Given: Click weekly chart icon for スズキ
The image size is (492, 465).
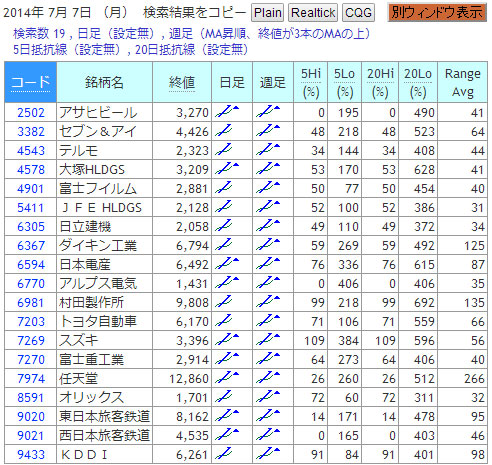Looking at the screenshot, I should pos(268,339).
